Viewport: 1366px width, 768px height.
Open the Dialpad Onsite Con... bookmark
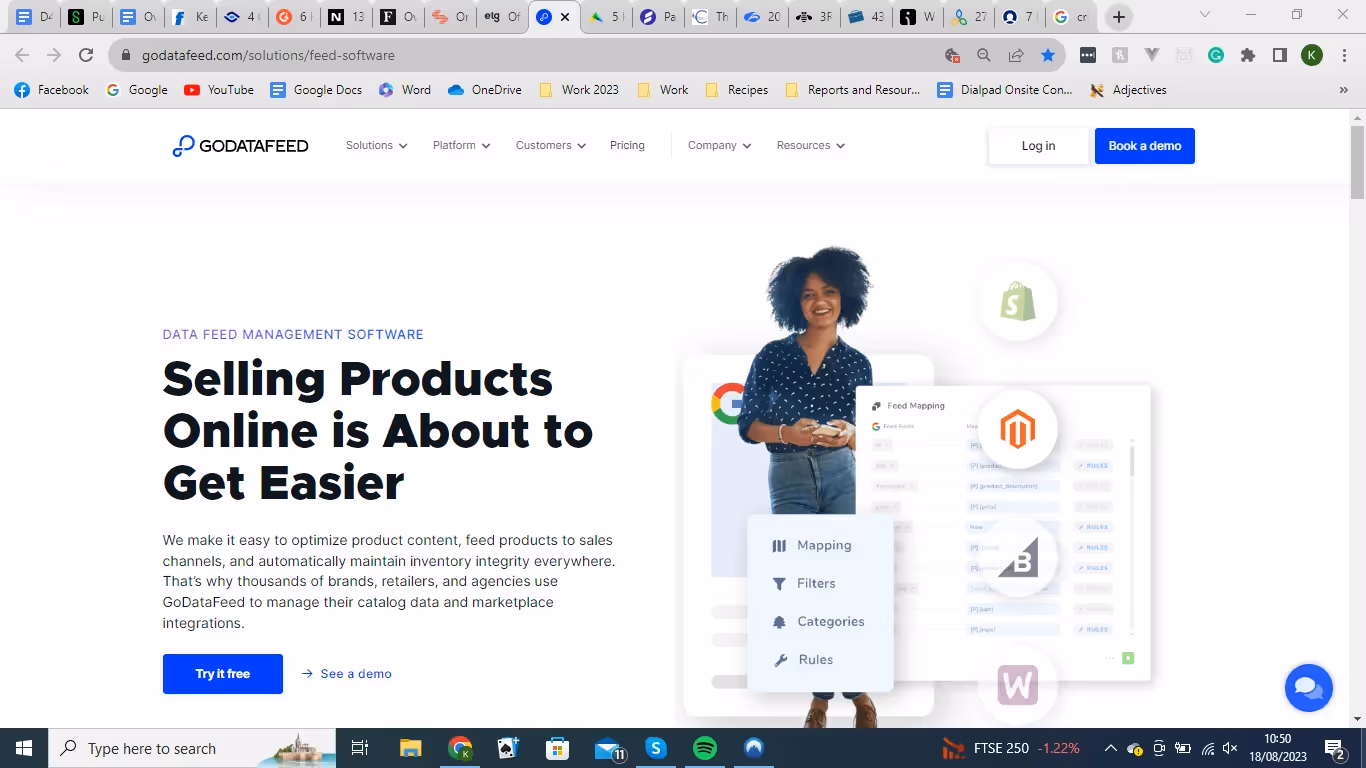click(x=1005, y=90)
